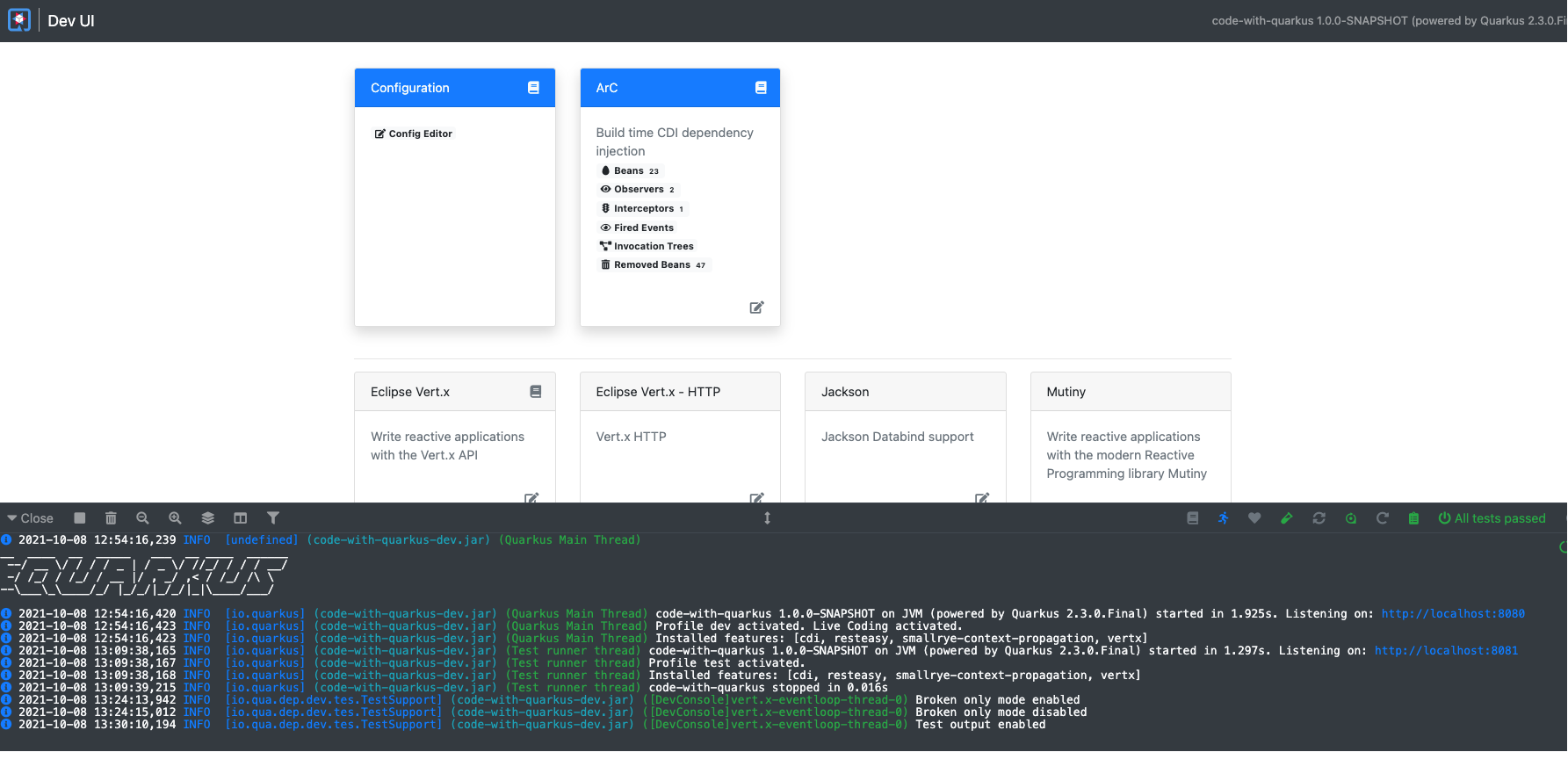Open the ArC card guide book icon
This screenshot has height=781, width=1568.
(761, 88)
